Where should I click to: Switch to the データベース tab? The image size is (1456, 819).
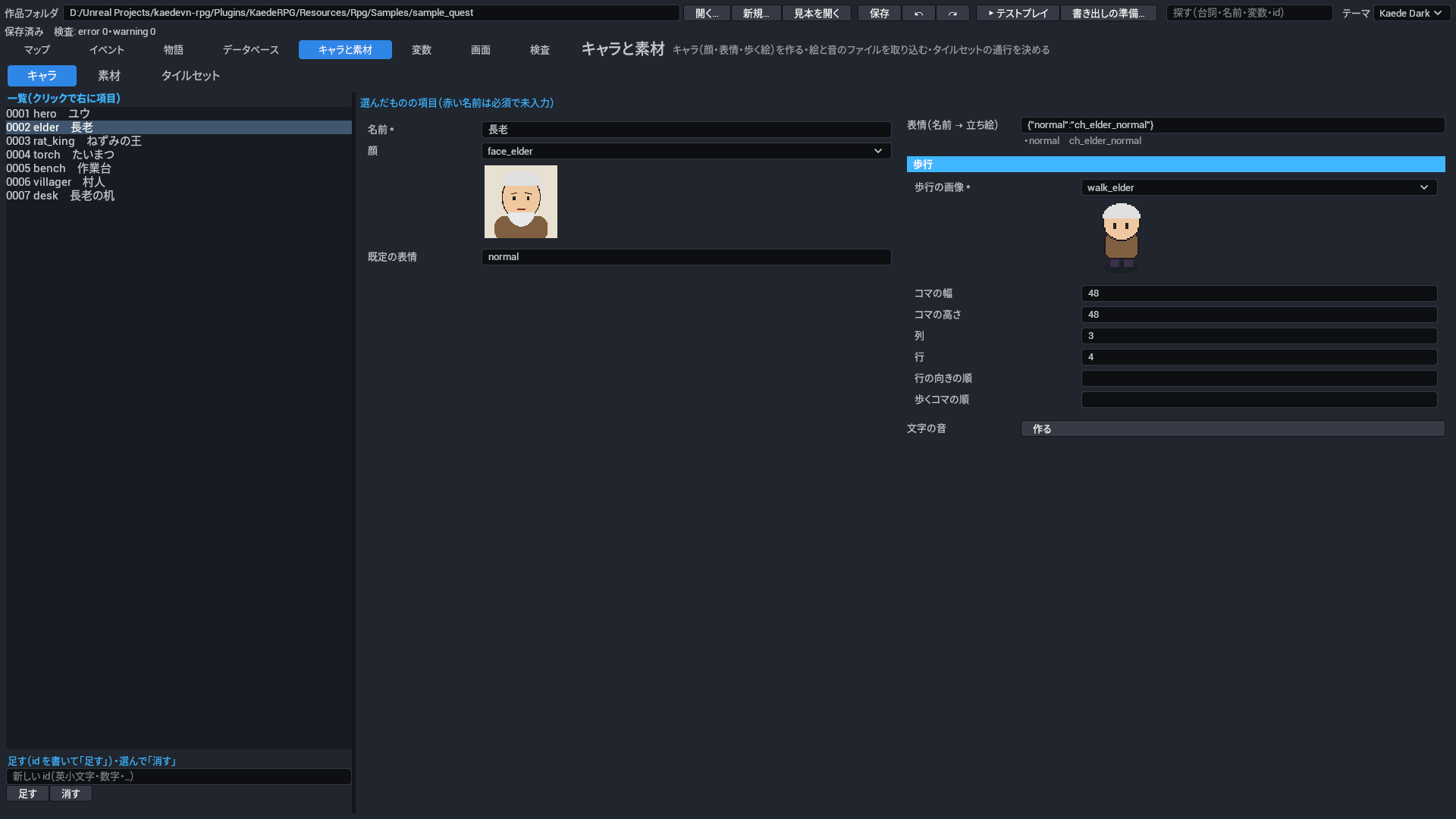[x=250, y=49]
